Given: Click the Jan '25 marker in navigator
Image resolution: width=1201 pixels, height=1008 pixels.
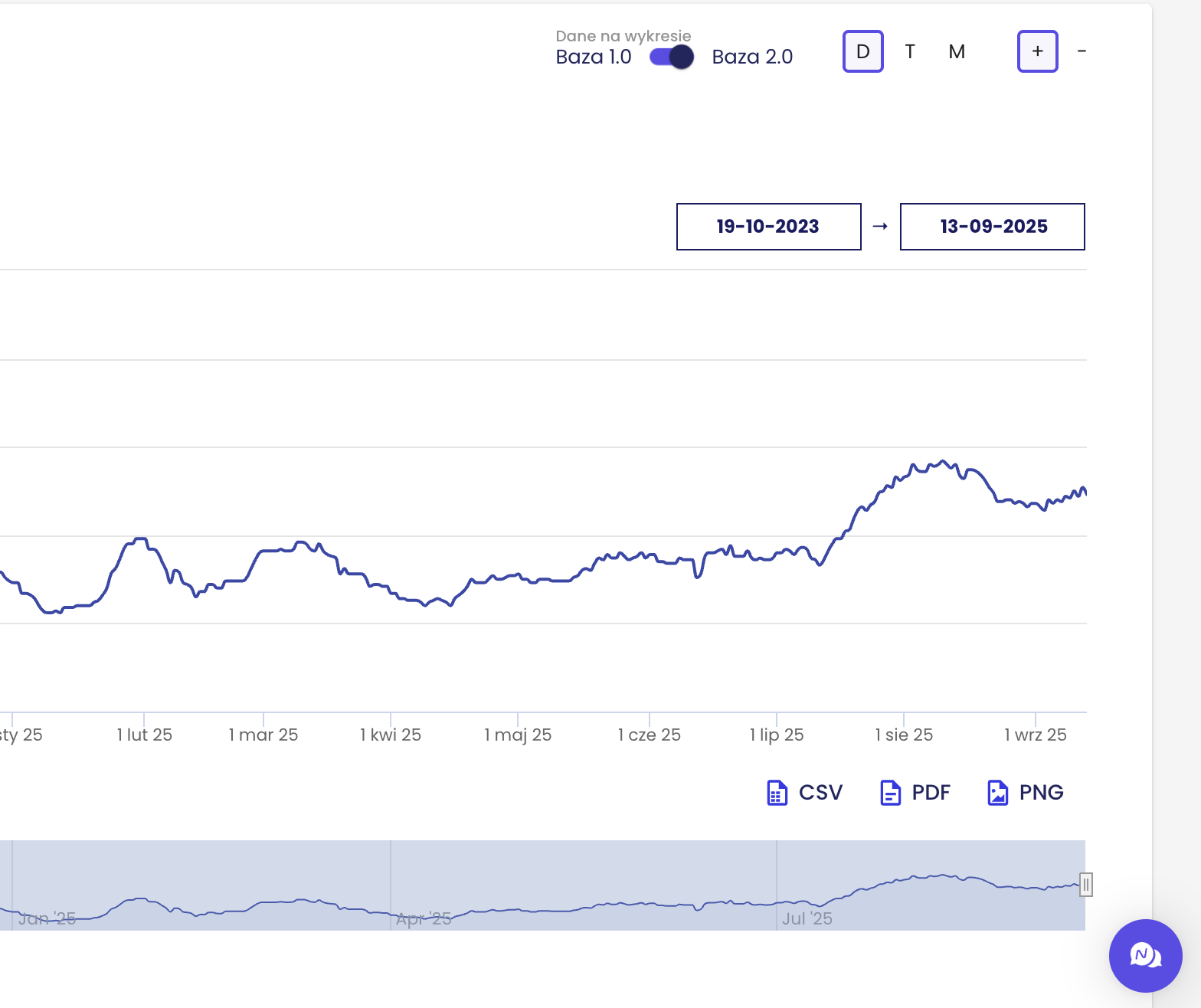Looking at the screenshot, I should pos(47,918).
